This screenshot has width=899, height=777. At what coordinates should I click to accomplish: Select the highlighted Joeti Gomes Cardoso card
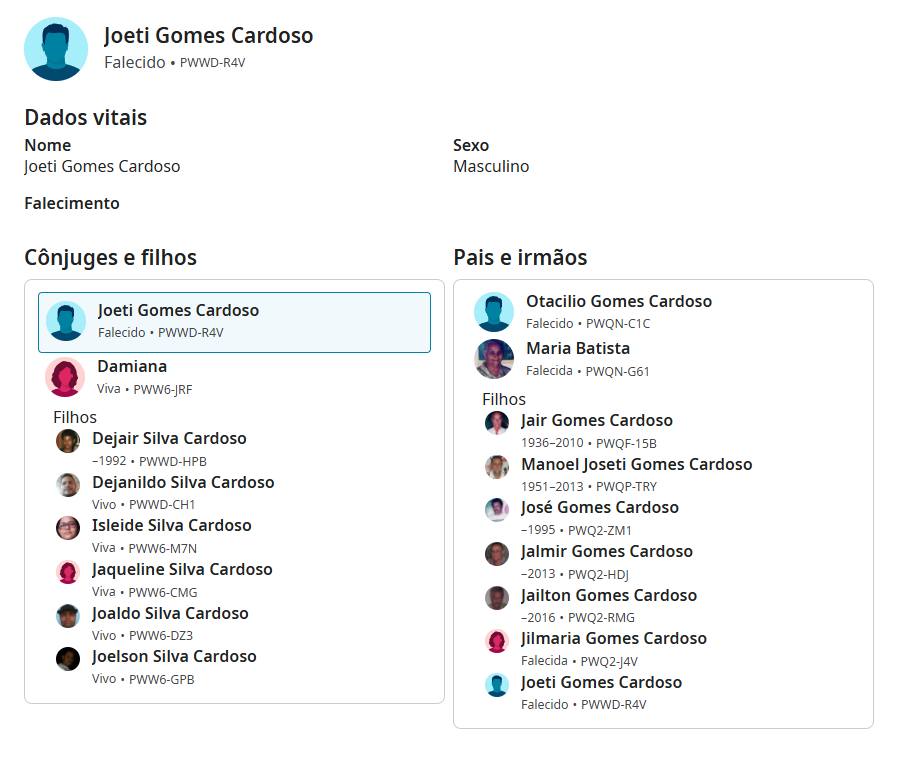coord(234,322)
